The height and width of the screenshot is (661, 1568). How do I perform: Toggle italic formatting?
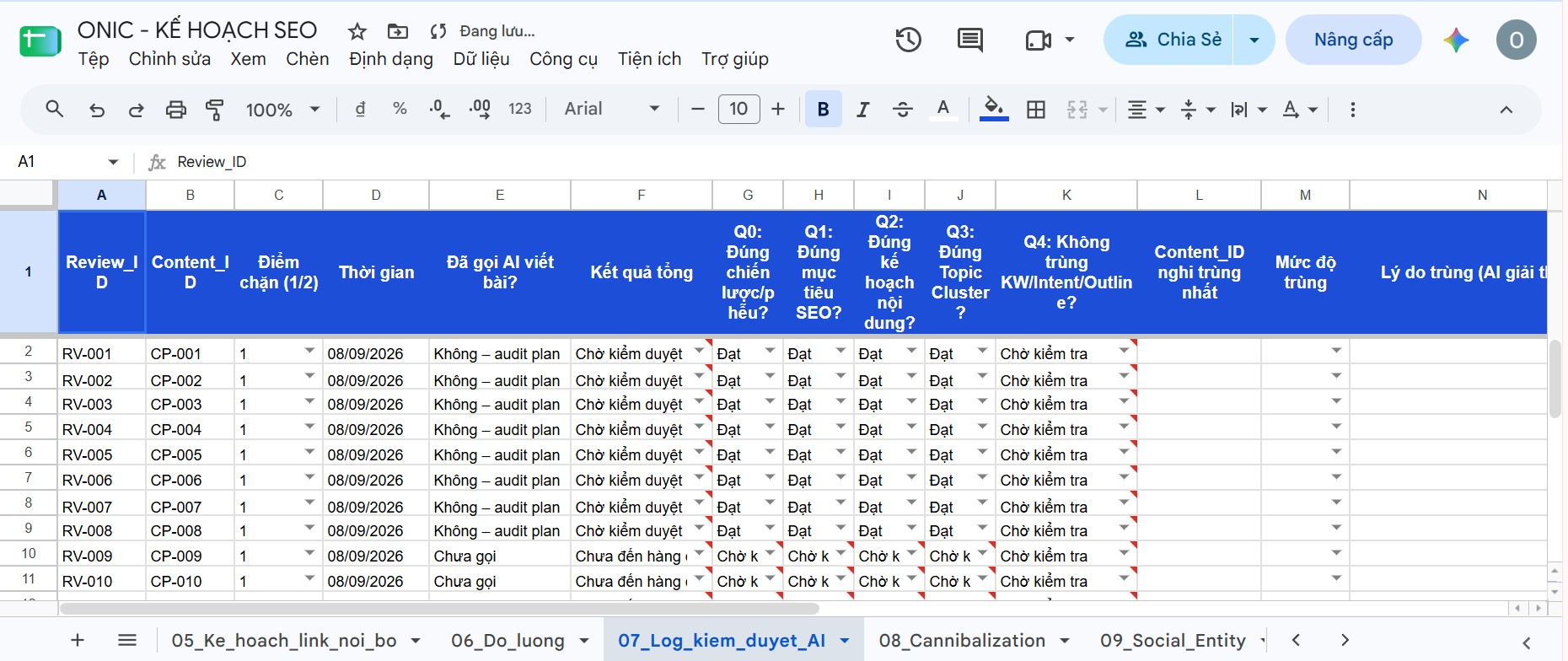click(x=862, y=109)
